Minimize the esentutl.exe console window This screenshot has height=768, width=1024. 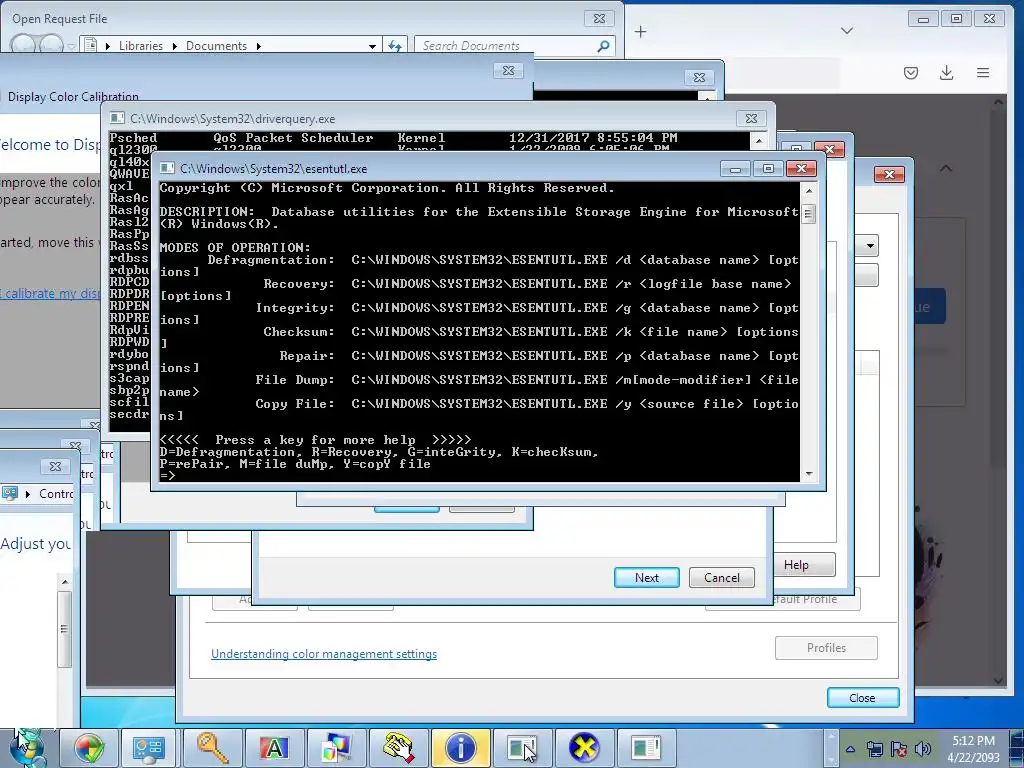click(735, 168)
